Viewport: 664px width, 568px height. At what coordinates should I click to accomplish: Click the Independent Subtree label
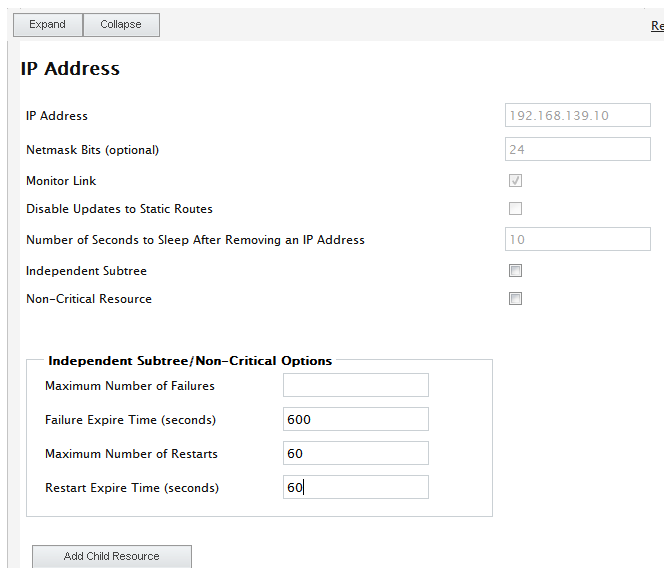(86, 271)
